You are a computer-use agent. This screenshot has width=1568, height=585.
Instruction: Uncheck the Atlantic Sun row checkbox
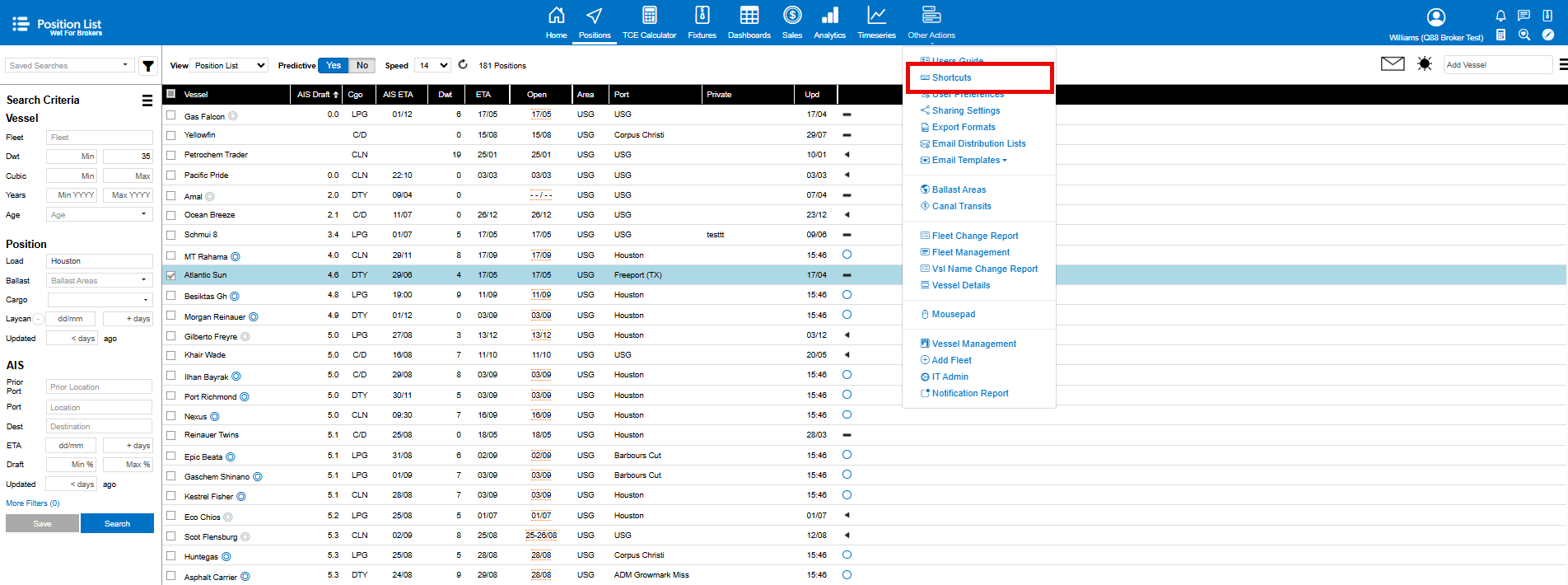(171, 276)
